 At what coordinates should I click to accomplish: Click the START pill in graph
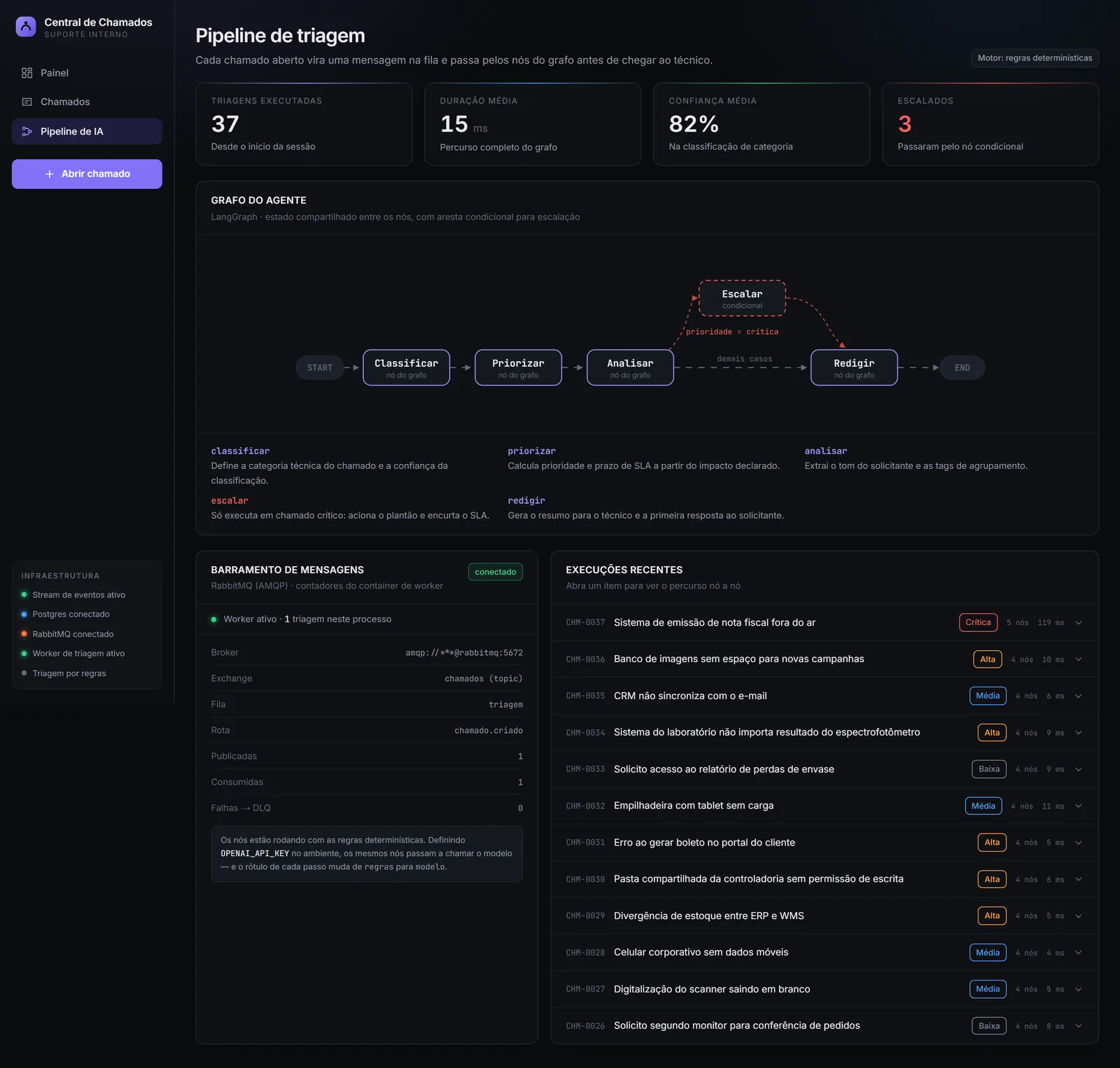point(320,367)
